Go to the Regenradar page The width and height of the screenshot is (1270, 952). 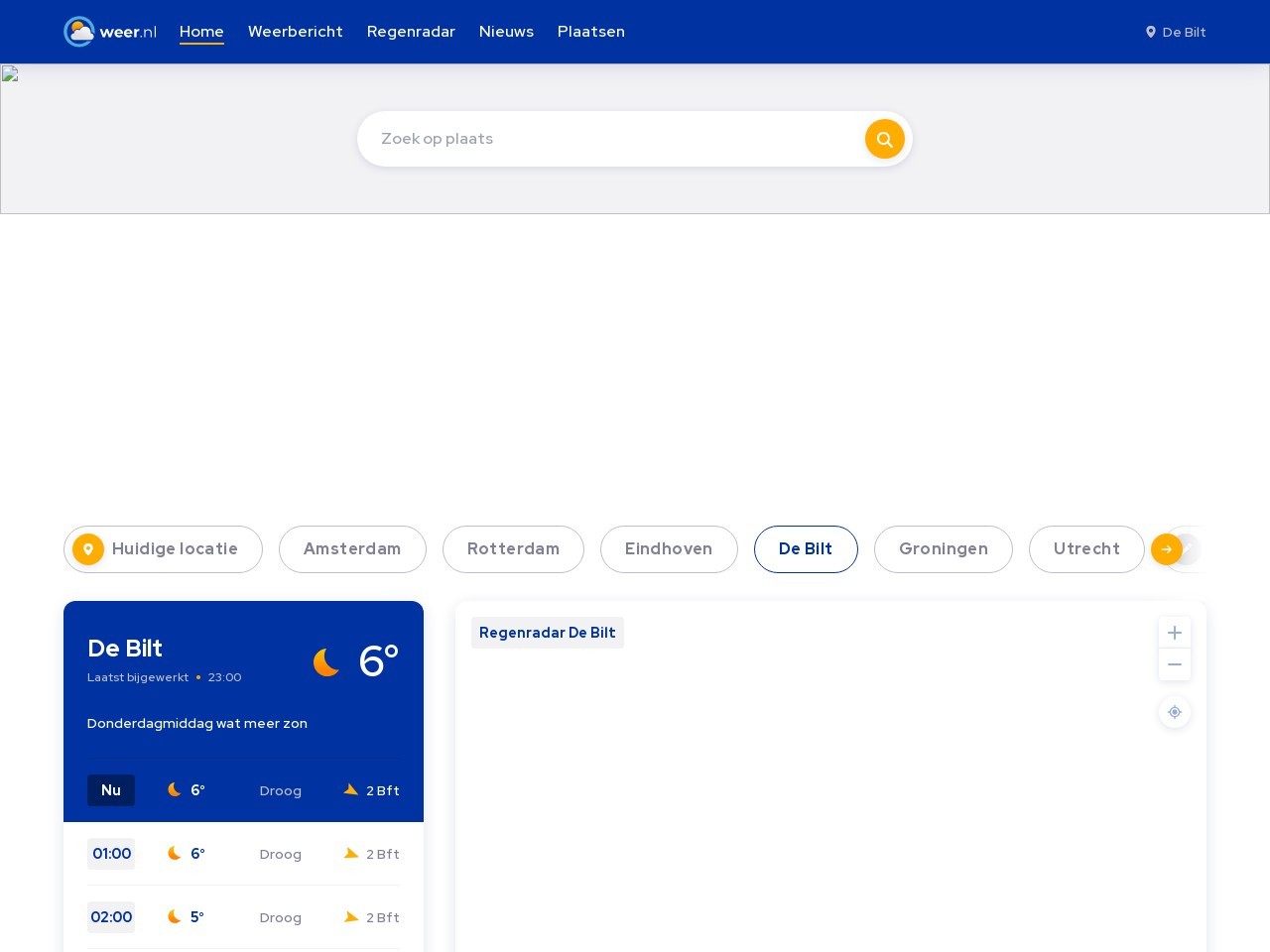click(x=411, y=32)
